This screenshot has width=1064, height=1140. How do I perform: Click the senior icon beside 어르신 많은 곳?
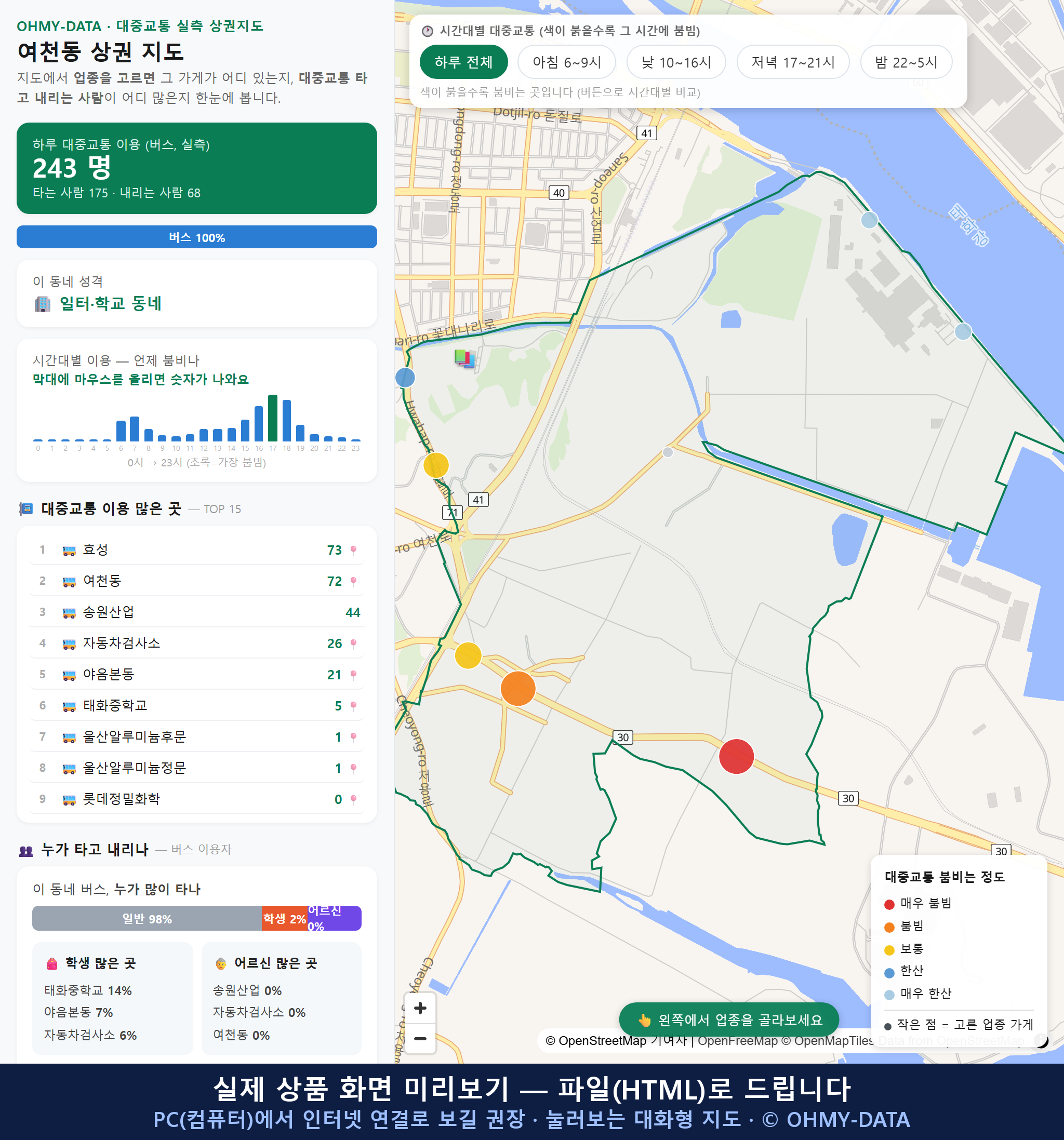221,963
